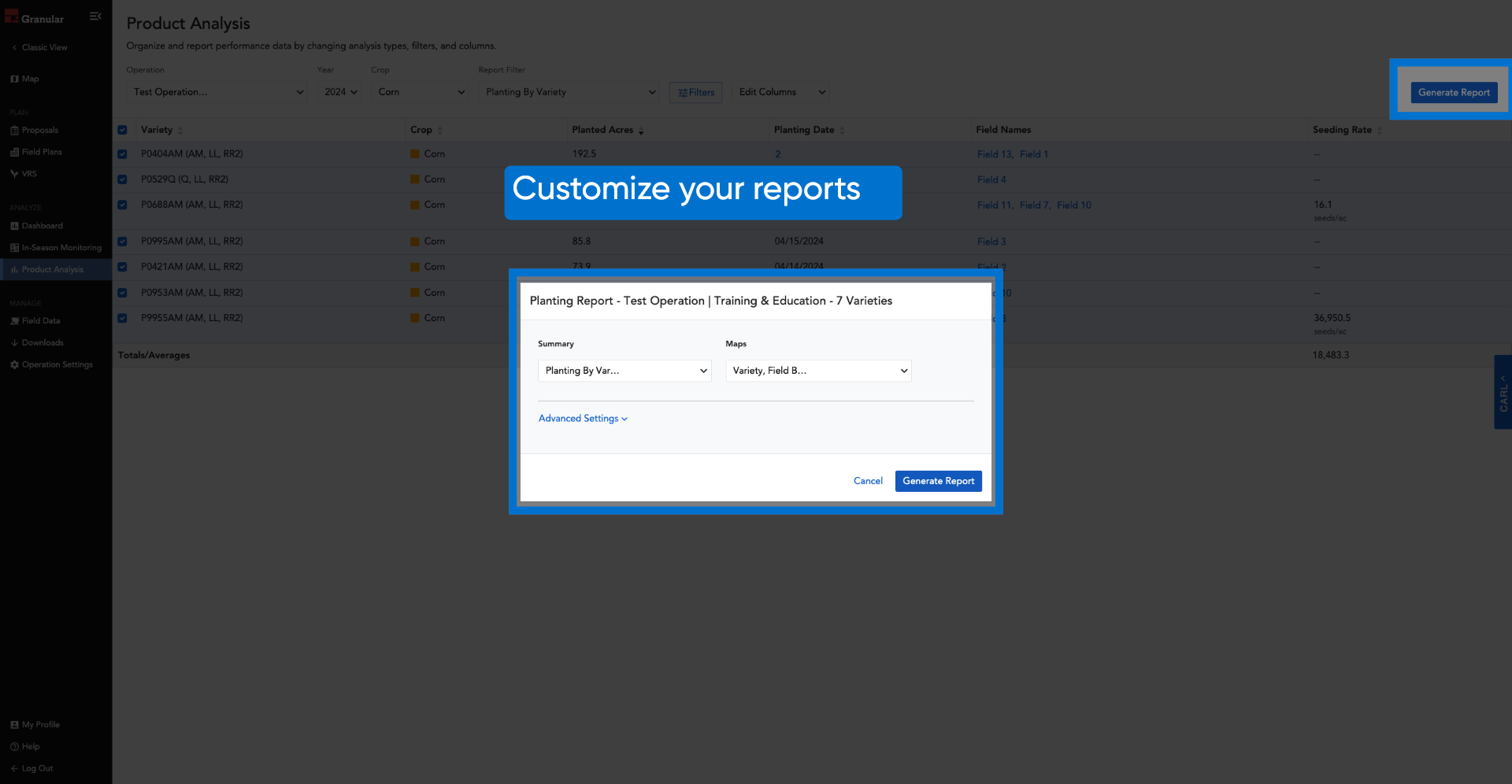
Task: Open Field Data in sidebar
Action: pos(41,321)
